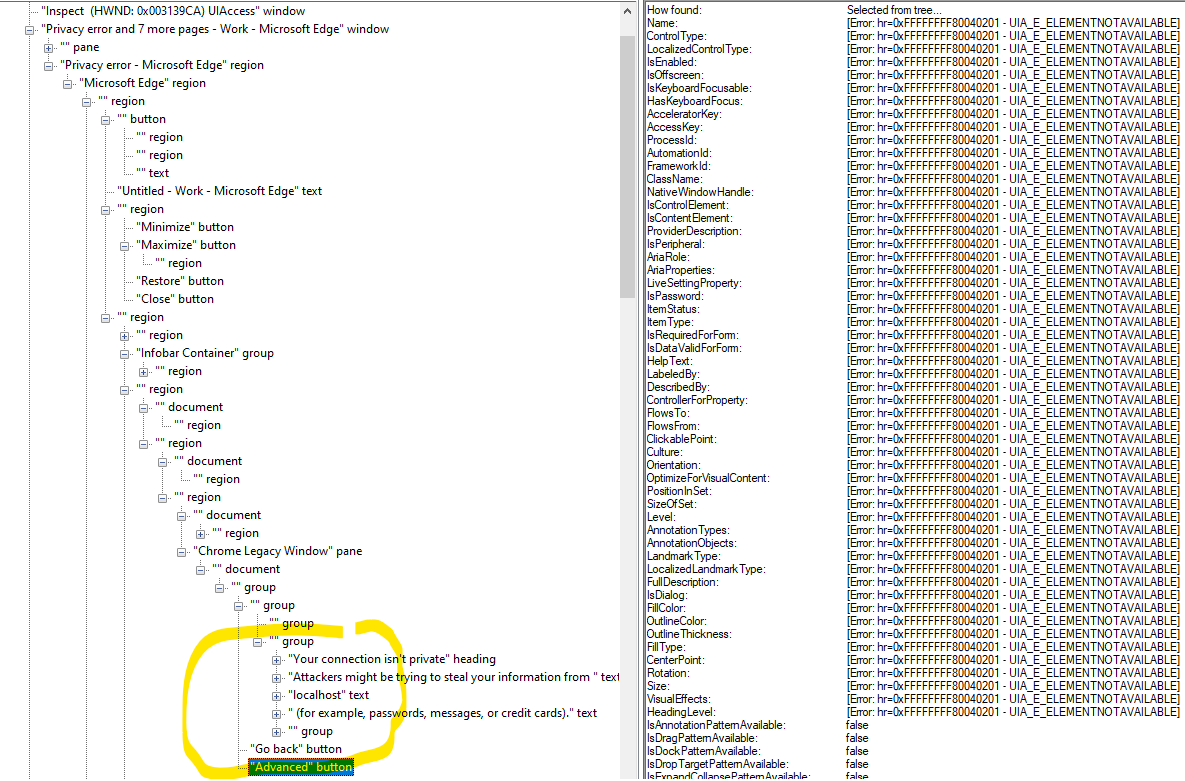1185x781 pixels.
Task: Select the "" pane tree item
Action: click(x=79, y=48)
